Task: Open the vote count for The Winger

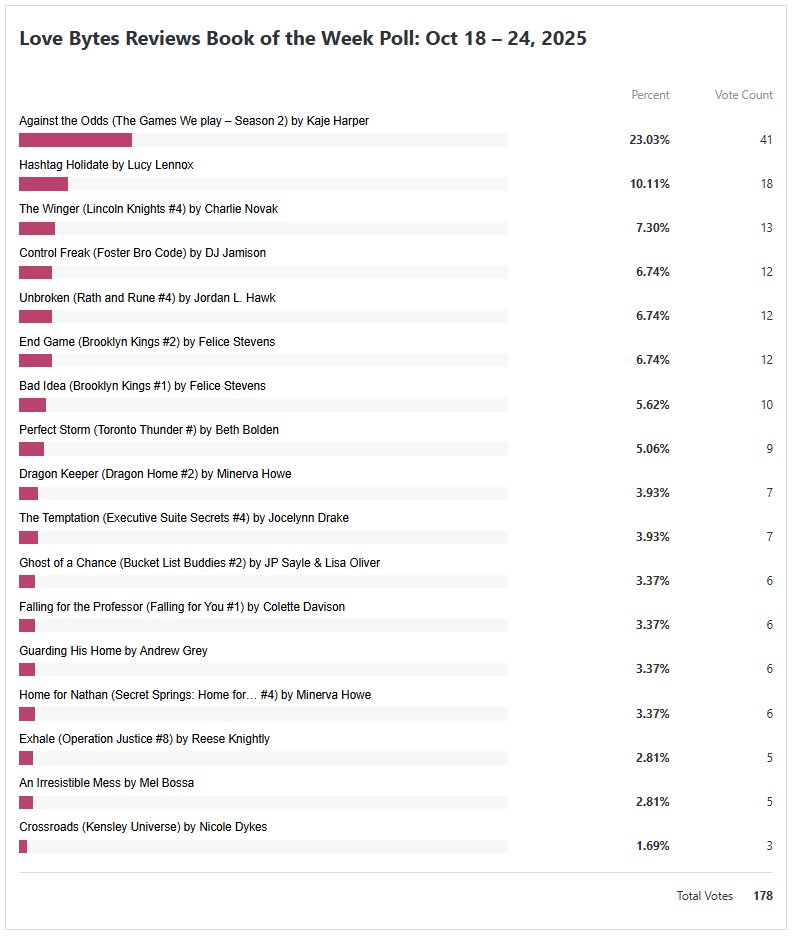Action: 766,228
